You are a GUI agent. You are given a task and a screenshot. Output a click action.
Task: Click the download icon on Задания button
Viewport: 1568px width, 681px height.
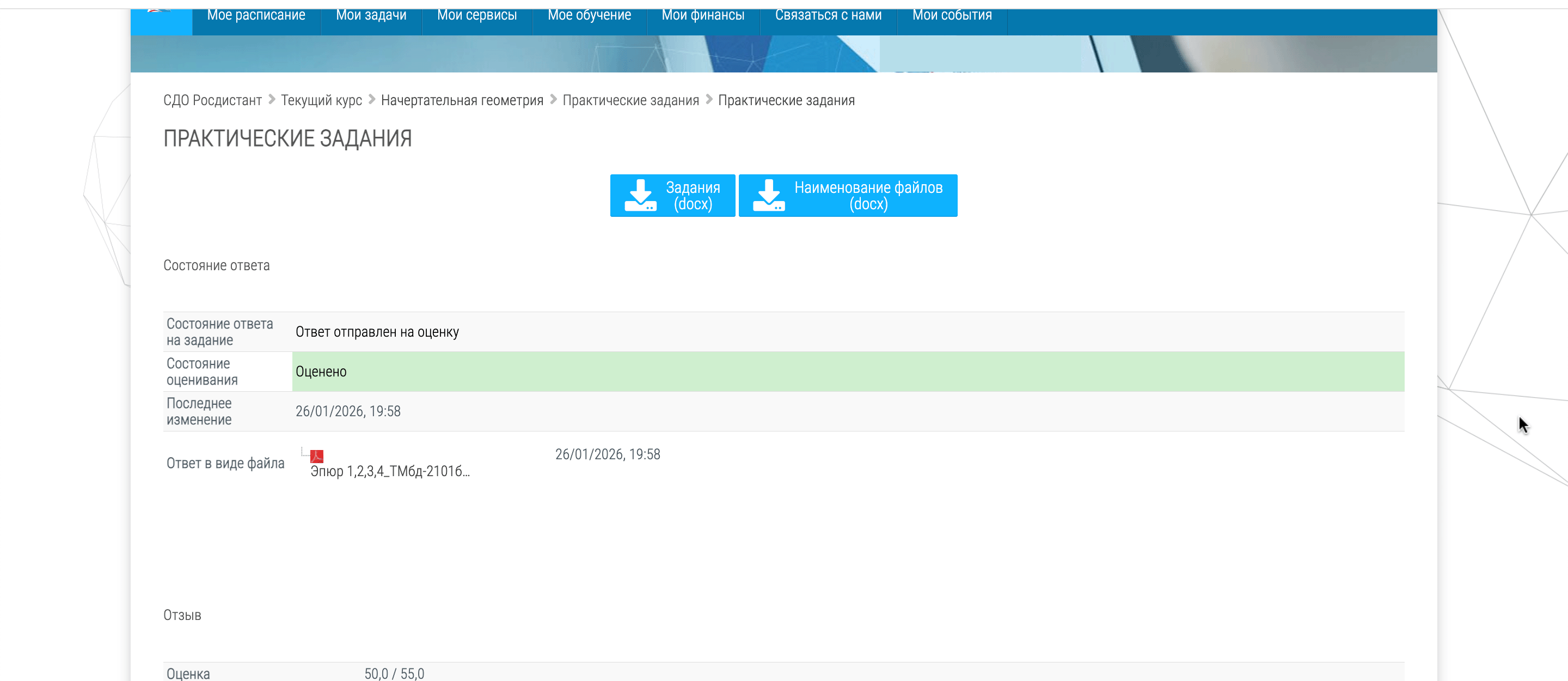[640, 196]
